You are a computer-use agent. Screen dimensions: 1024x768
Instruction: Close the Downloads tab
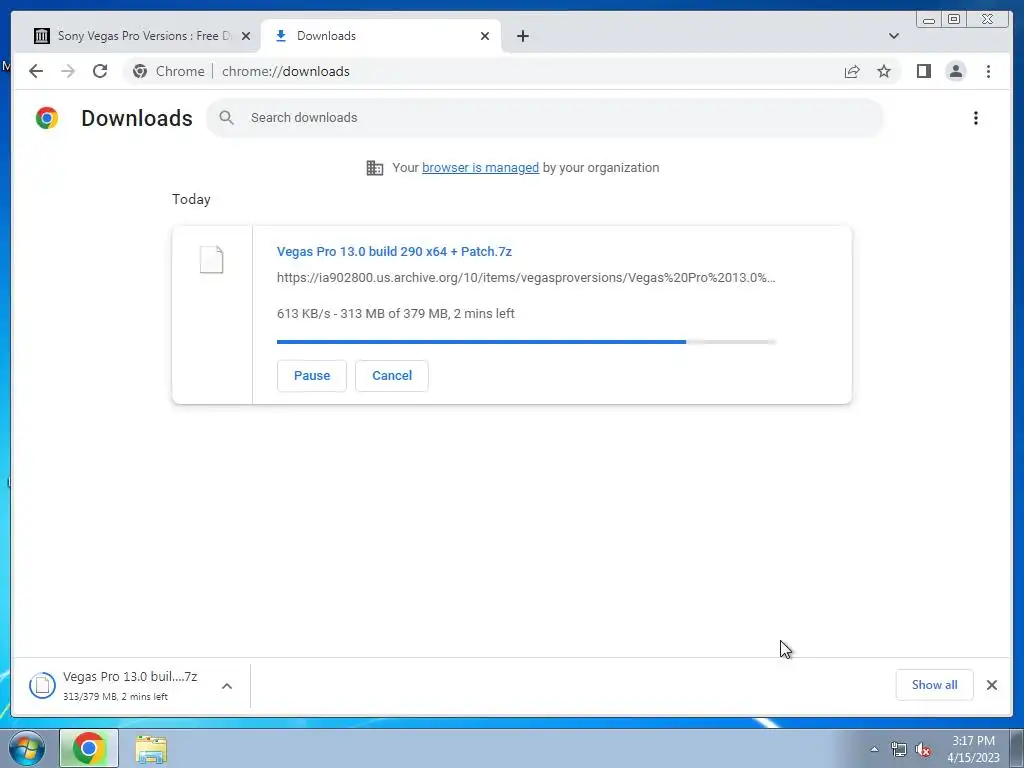click(x=485, y=36)
